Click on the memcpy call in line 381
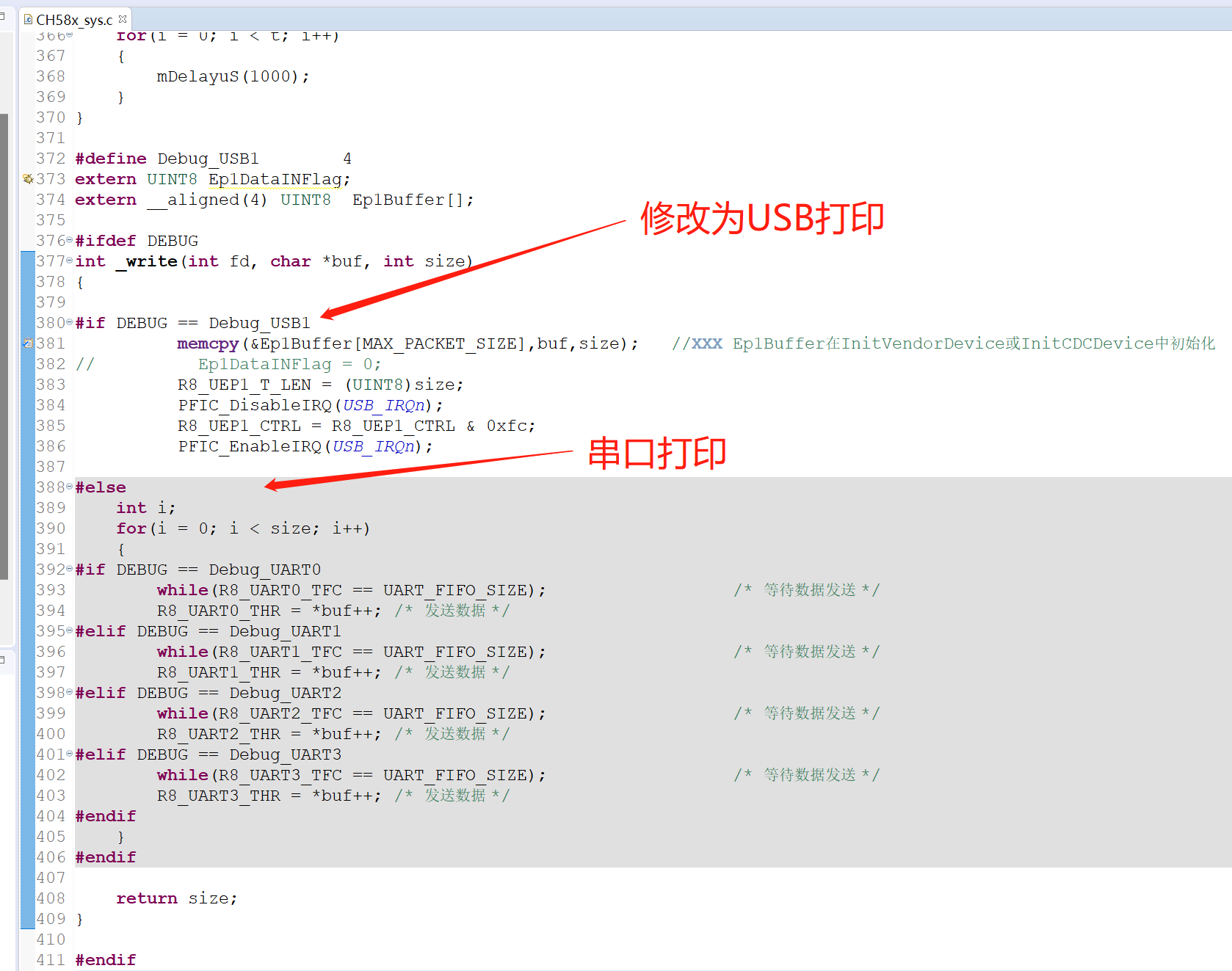The image size is (1232, 971). [208, 343]
